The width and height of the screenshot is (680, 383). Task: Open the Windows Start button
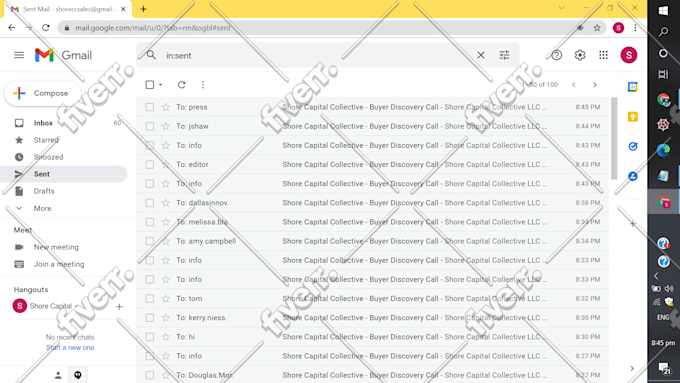click(663, 10)
